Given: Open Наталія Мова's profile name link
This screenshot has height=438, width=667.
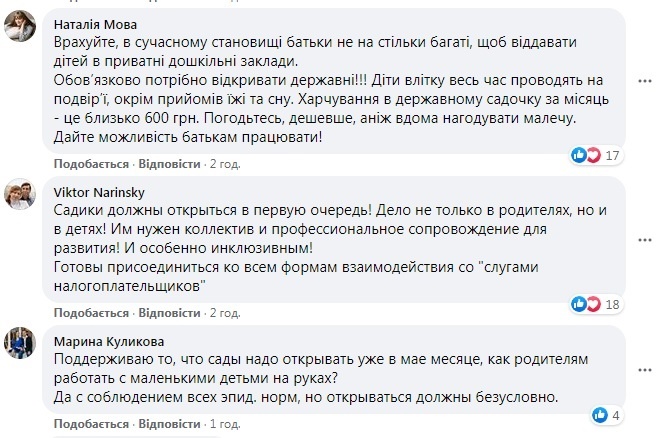Looking at the screenshot, I should (x=95, y=25).
